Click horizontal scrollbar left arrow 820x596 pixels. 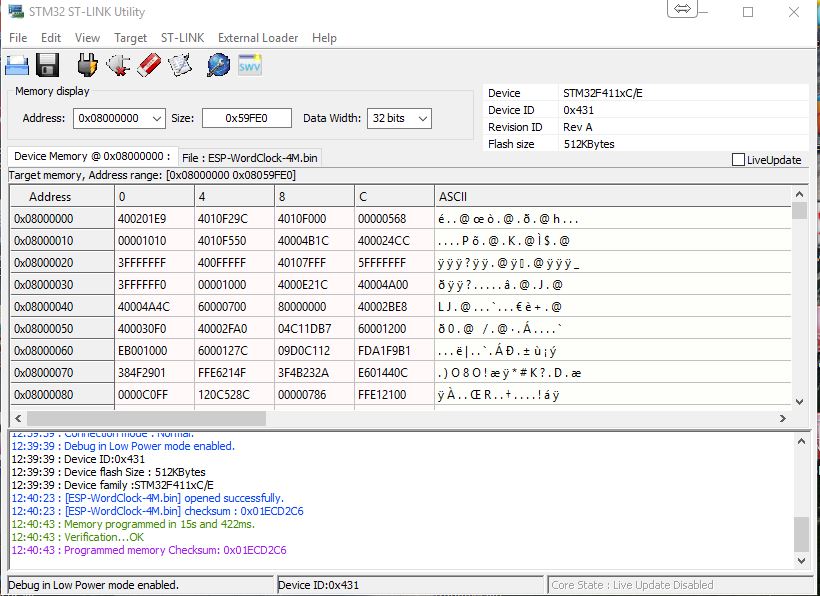click(18, 418)
